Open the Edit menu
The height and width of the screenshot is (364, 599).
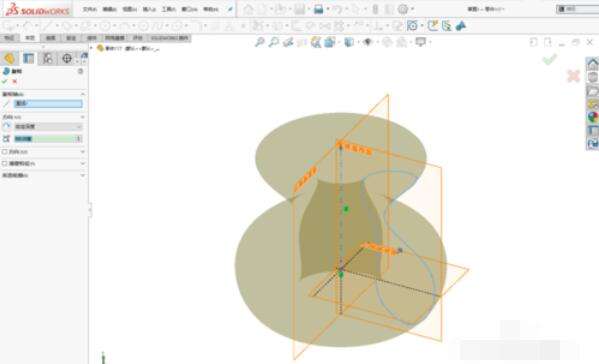[110, 9]
